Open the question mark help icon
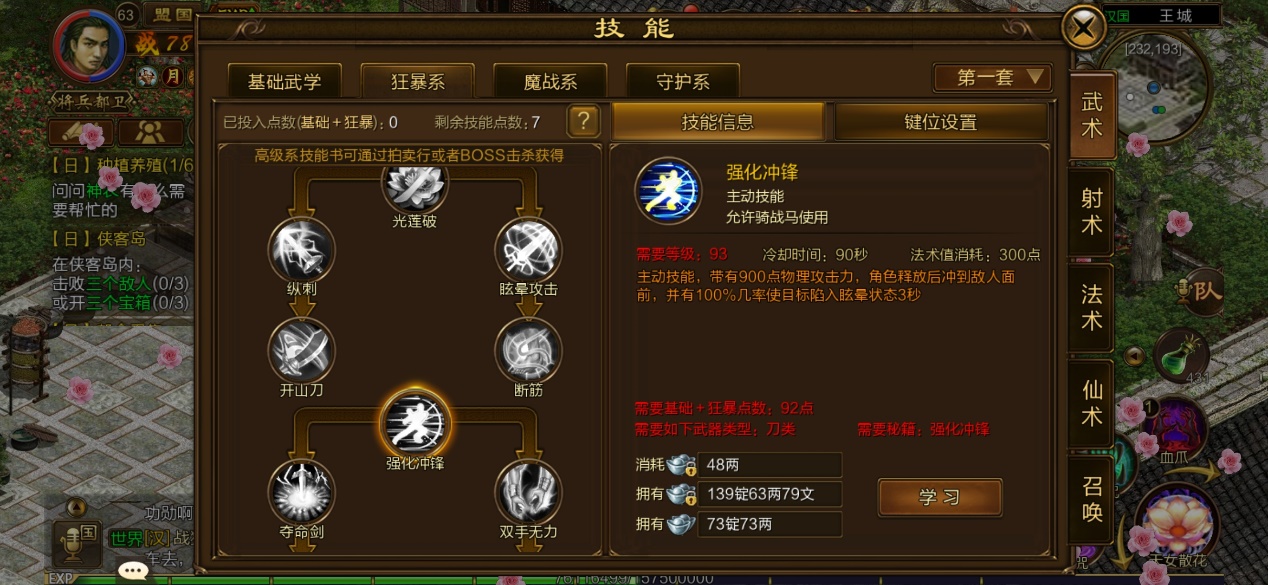Viewport: 1268px width, 585px height. 583,122
